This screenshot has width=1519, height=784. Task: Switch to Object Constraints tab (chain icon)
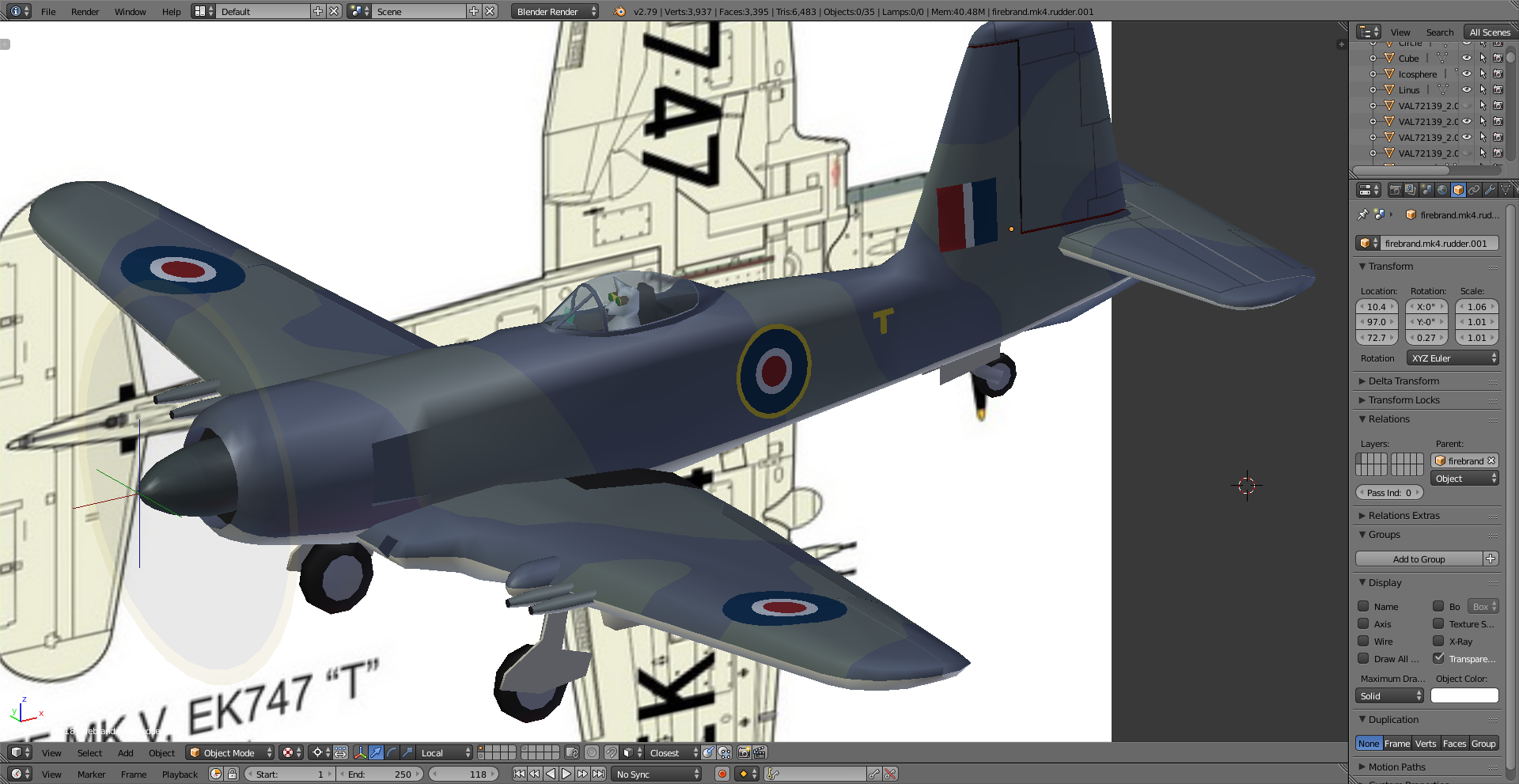coord(1473,190)
